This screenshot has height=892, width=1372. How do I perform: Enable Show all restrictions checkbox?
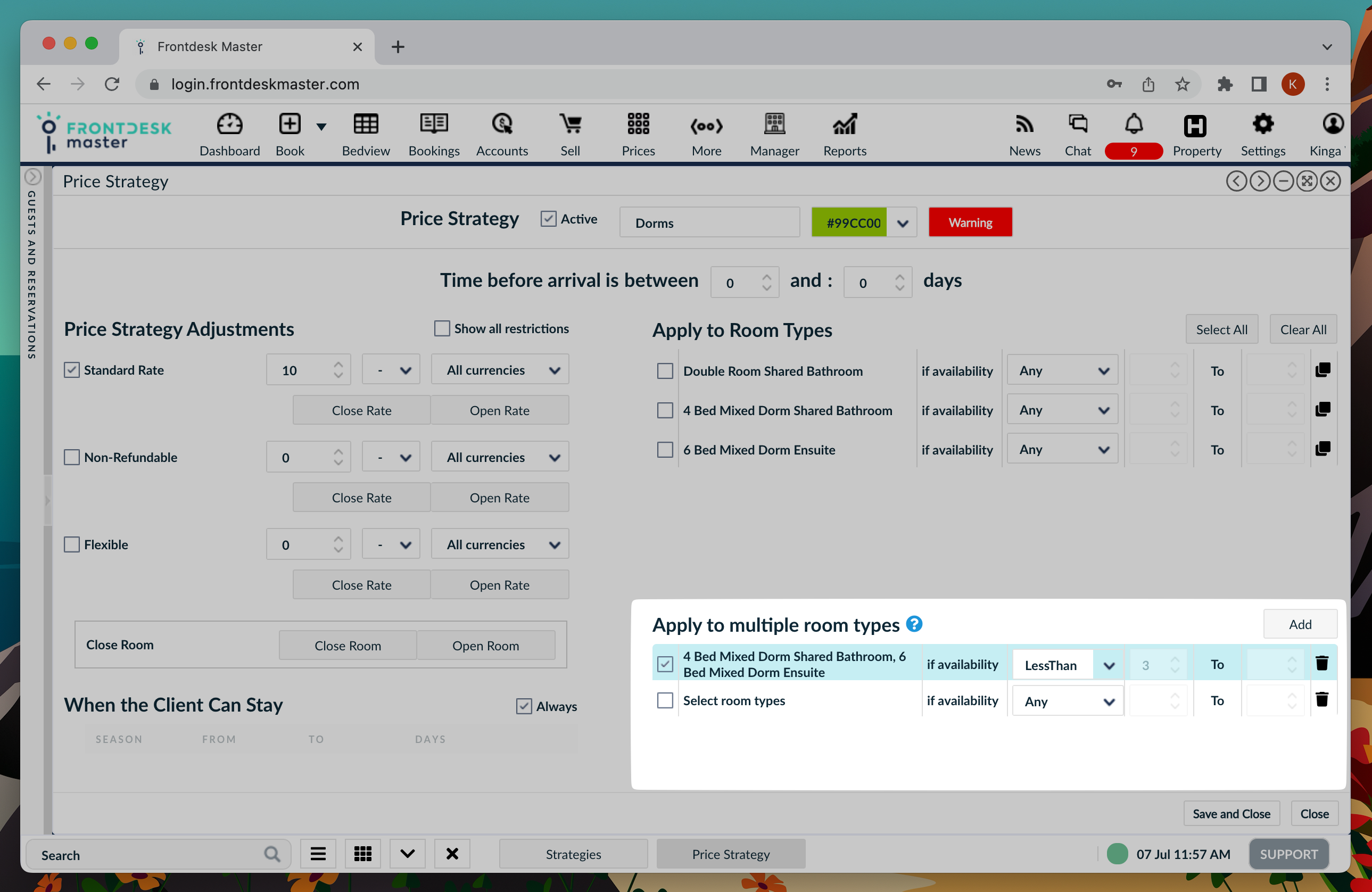[442, 328]
